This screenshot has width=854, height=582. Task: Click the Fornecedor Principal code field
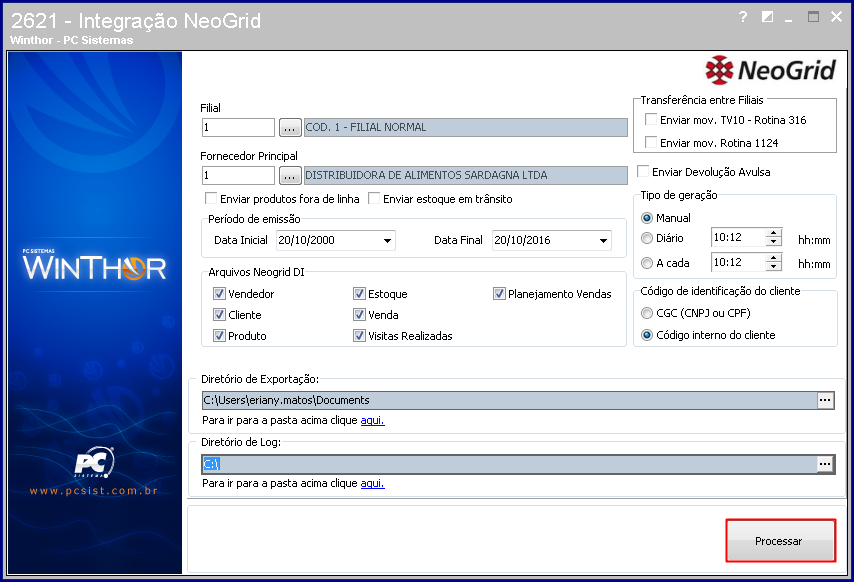[238, 175]
